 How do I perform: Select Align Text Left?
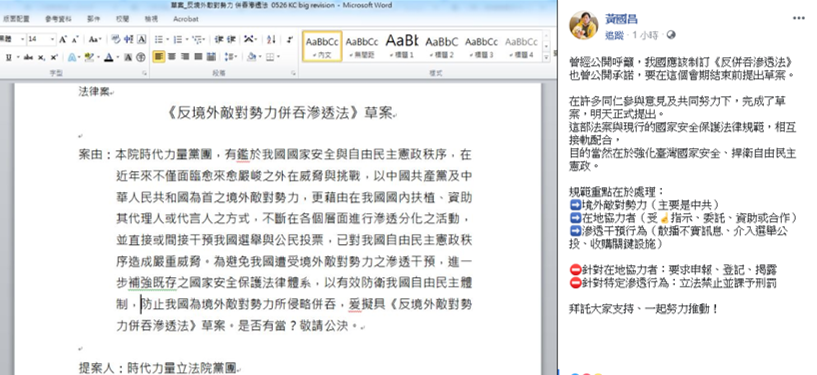[159, 56]
